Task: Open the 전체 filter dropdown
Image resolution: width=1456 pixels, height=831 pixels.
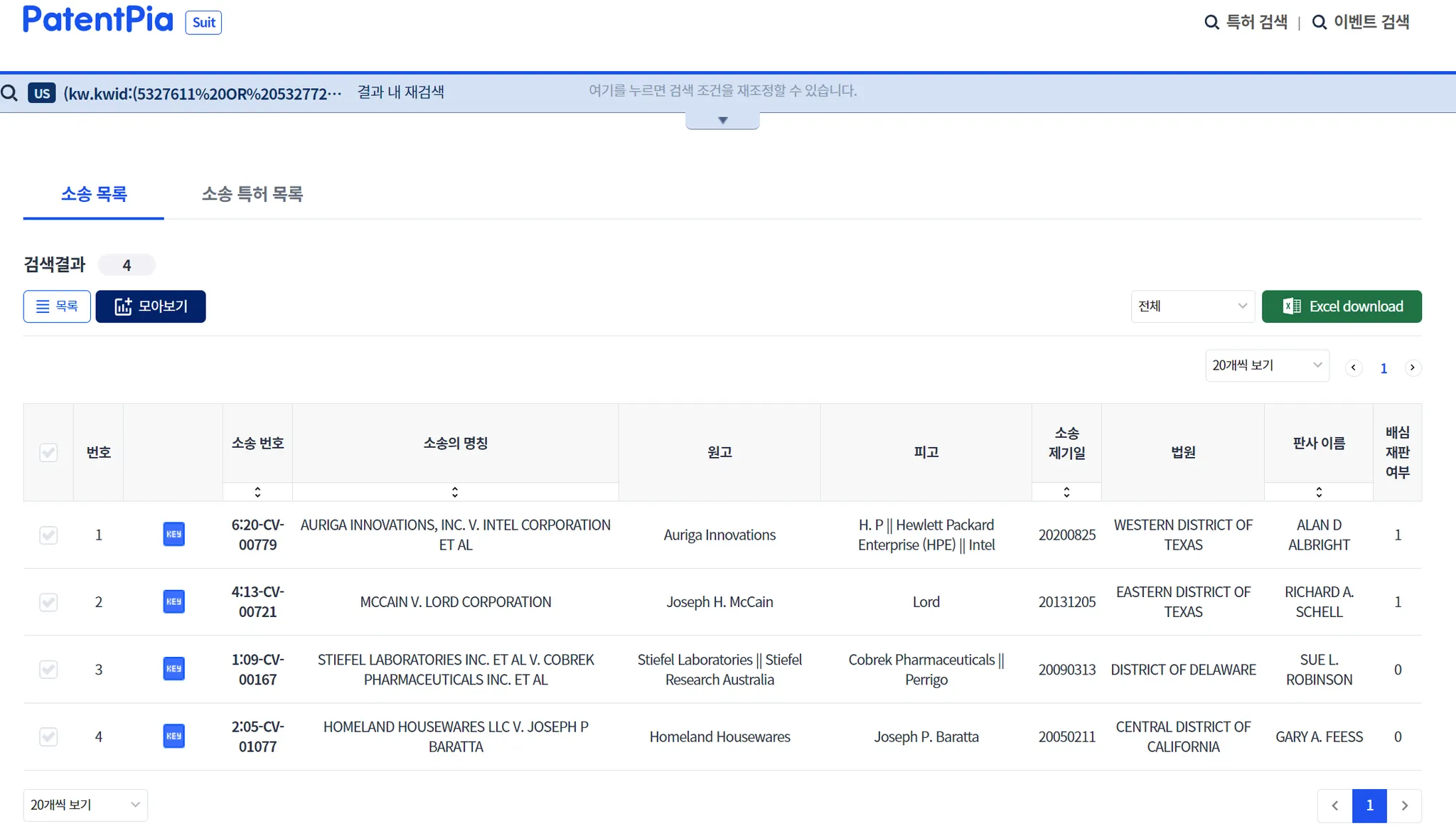Action: click(1192, 306)
